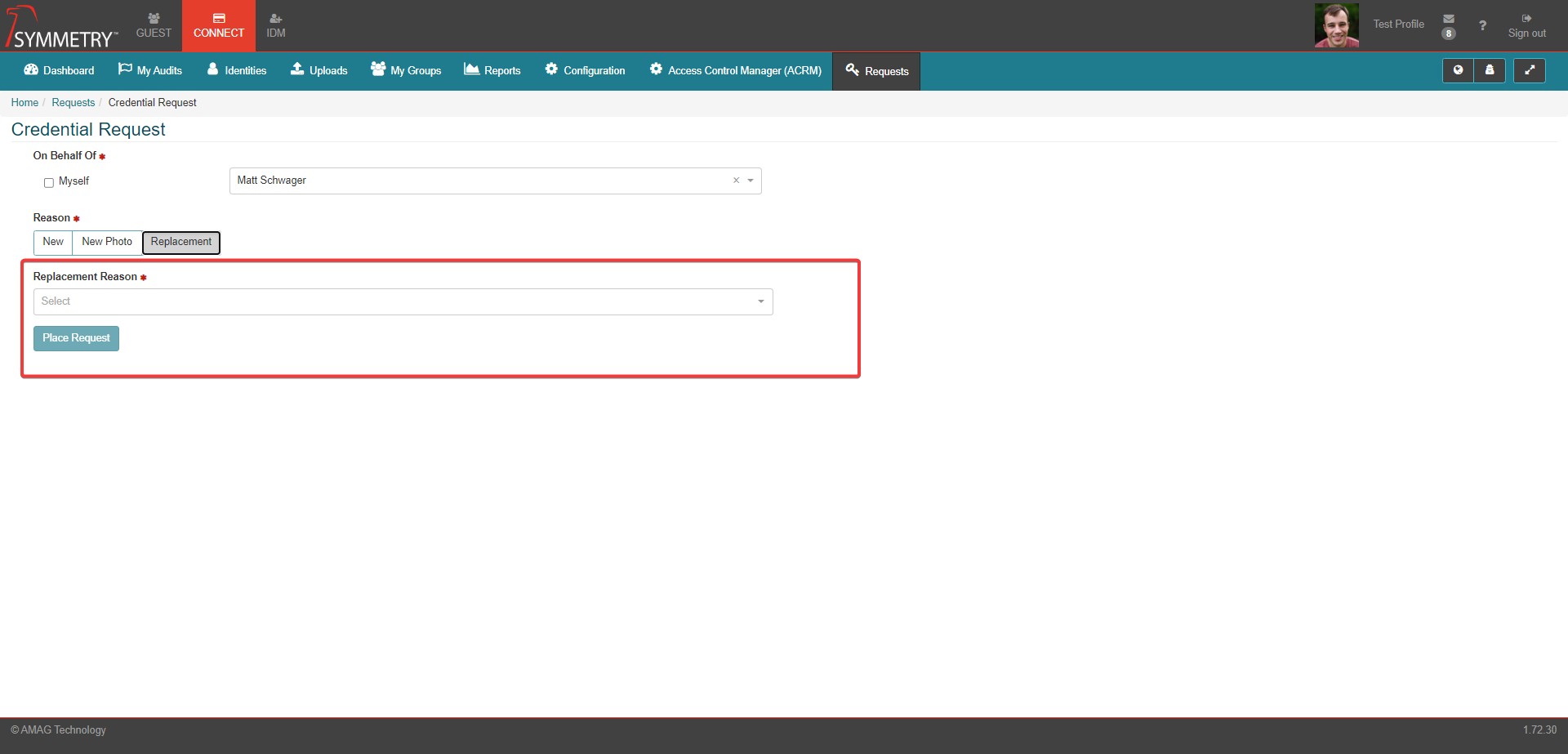Click the AMAG Technology footer text
The width and height of the screenshot is (1568, 754).
pyautogui.click(x=58, y=729)
